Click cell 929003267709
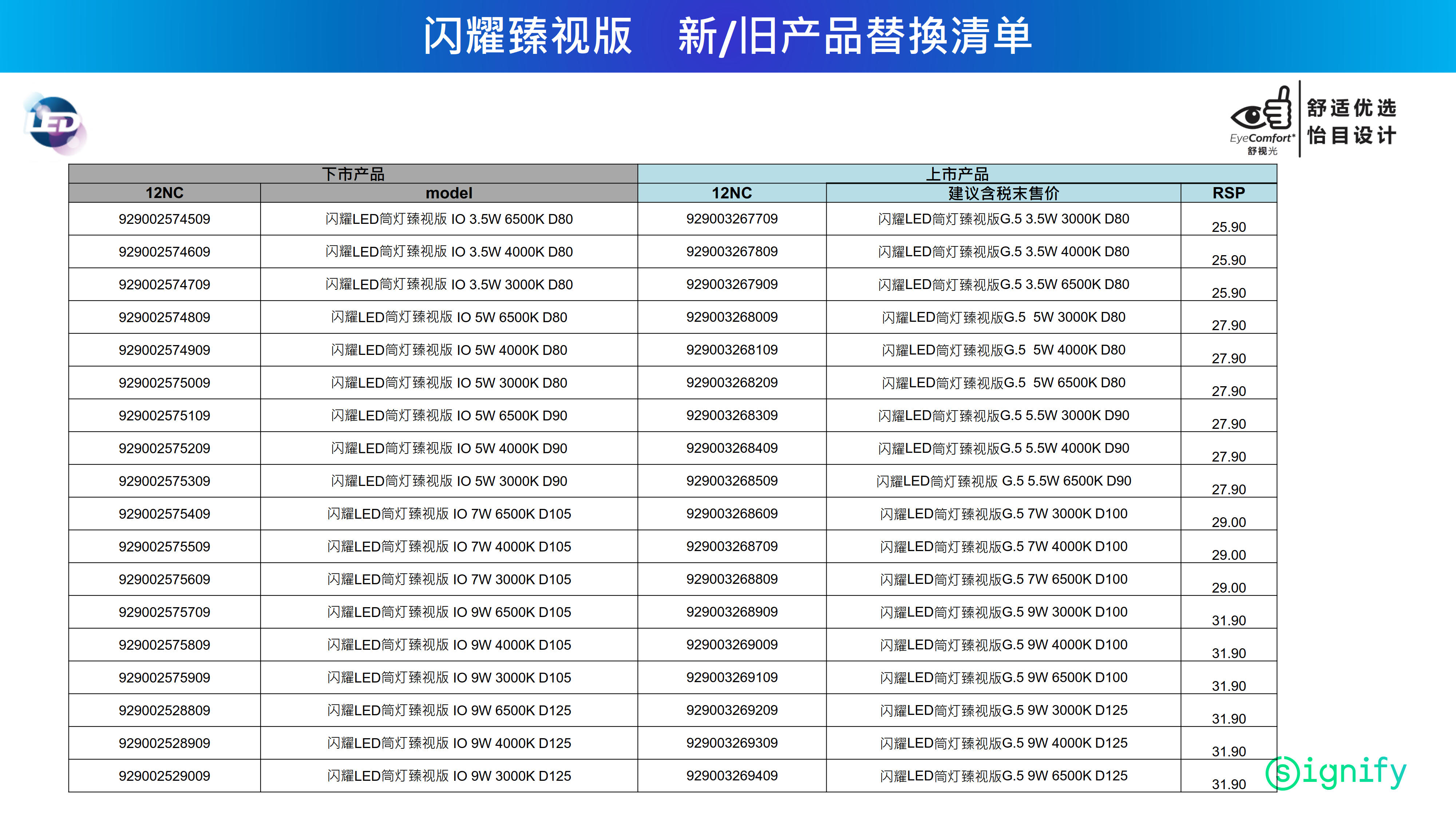 coord(732,219)
